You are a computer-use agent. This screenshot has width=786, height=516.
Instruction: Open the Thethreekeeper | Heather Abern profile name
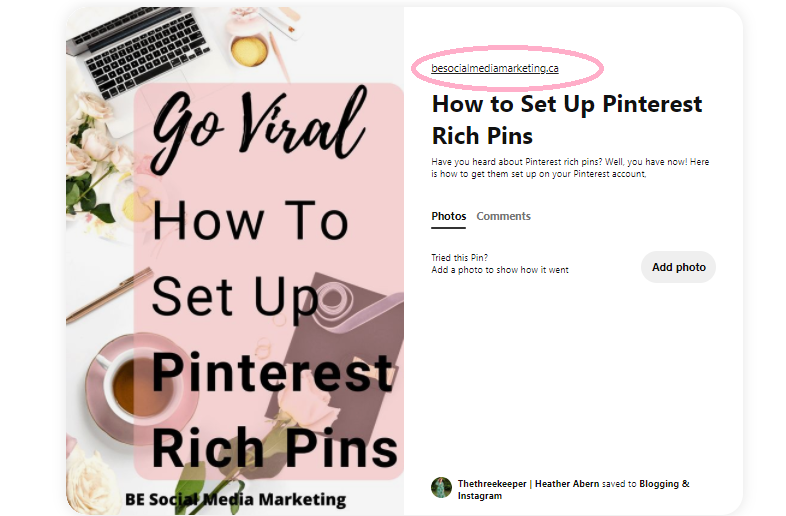tap(528, 484)
